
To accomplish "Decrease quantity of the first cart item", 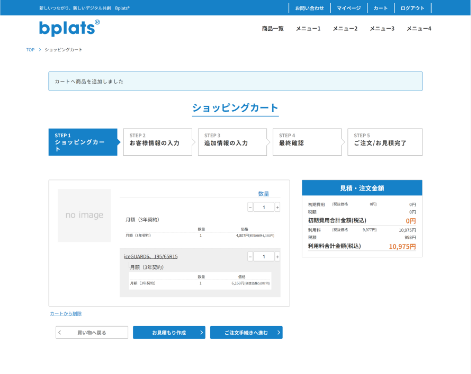I will [x=250, y=207].
